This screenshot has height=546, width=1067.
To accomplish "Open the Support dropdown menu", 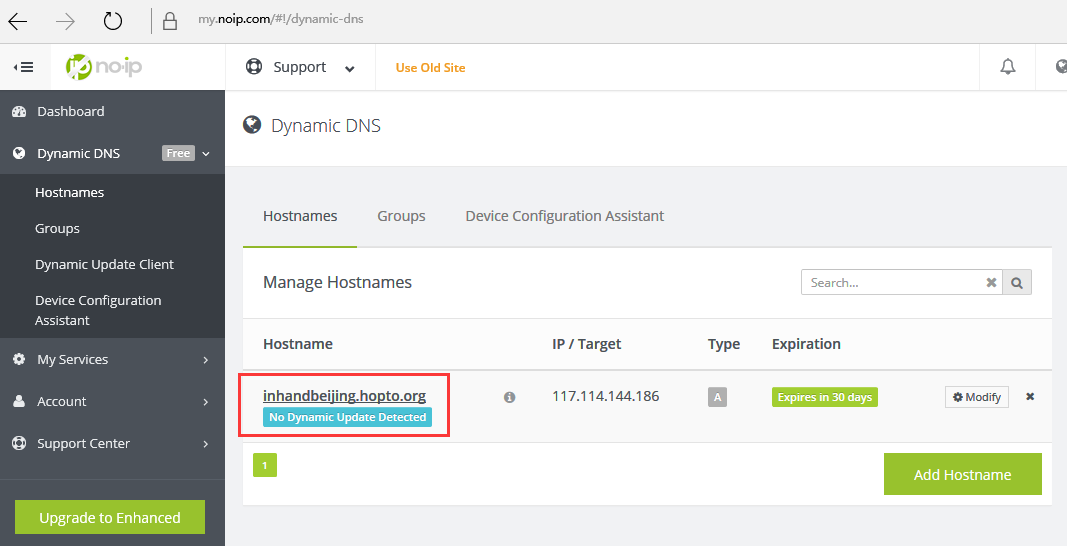I will [300, 67].
